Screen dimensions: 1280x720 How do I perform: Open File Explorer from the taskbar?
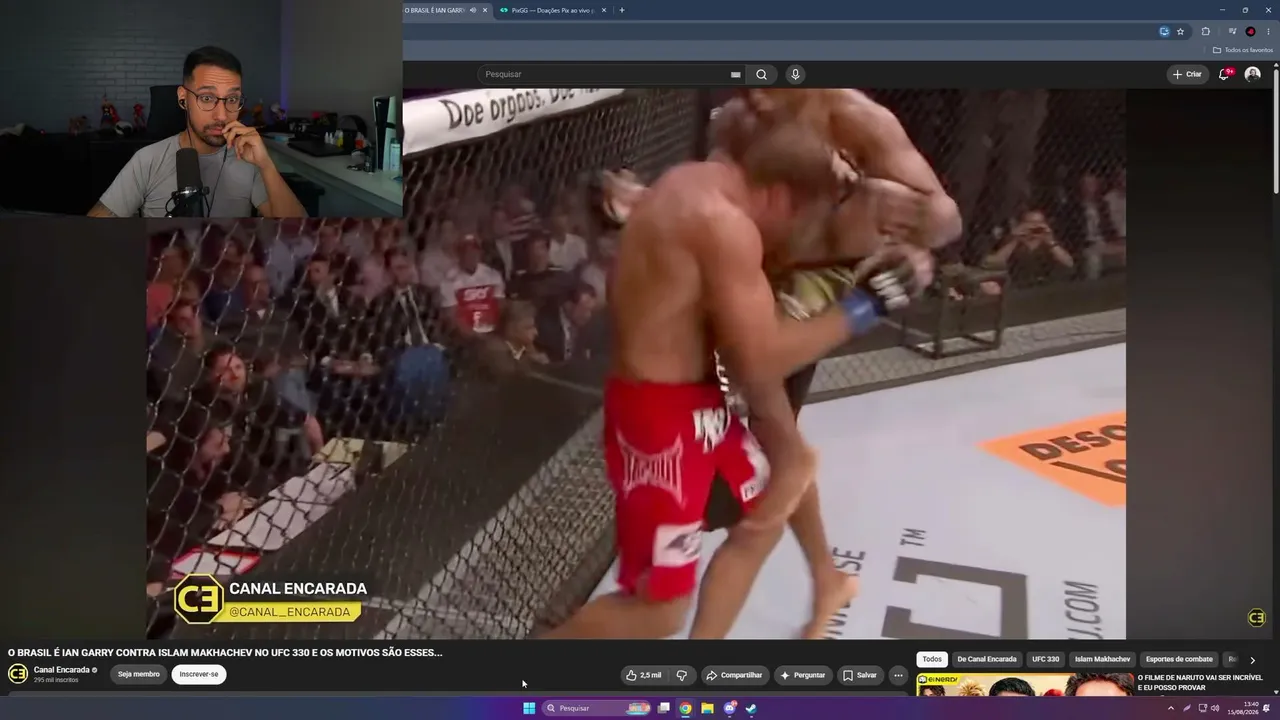click(707, 708)
